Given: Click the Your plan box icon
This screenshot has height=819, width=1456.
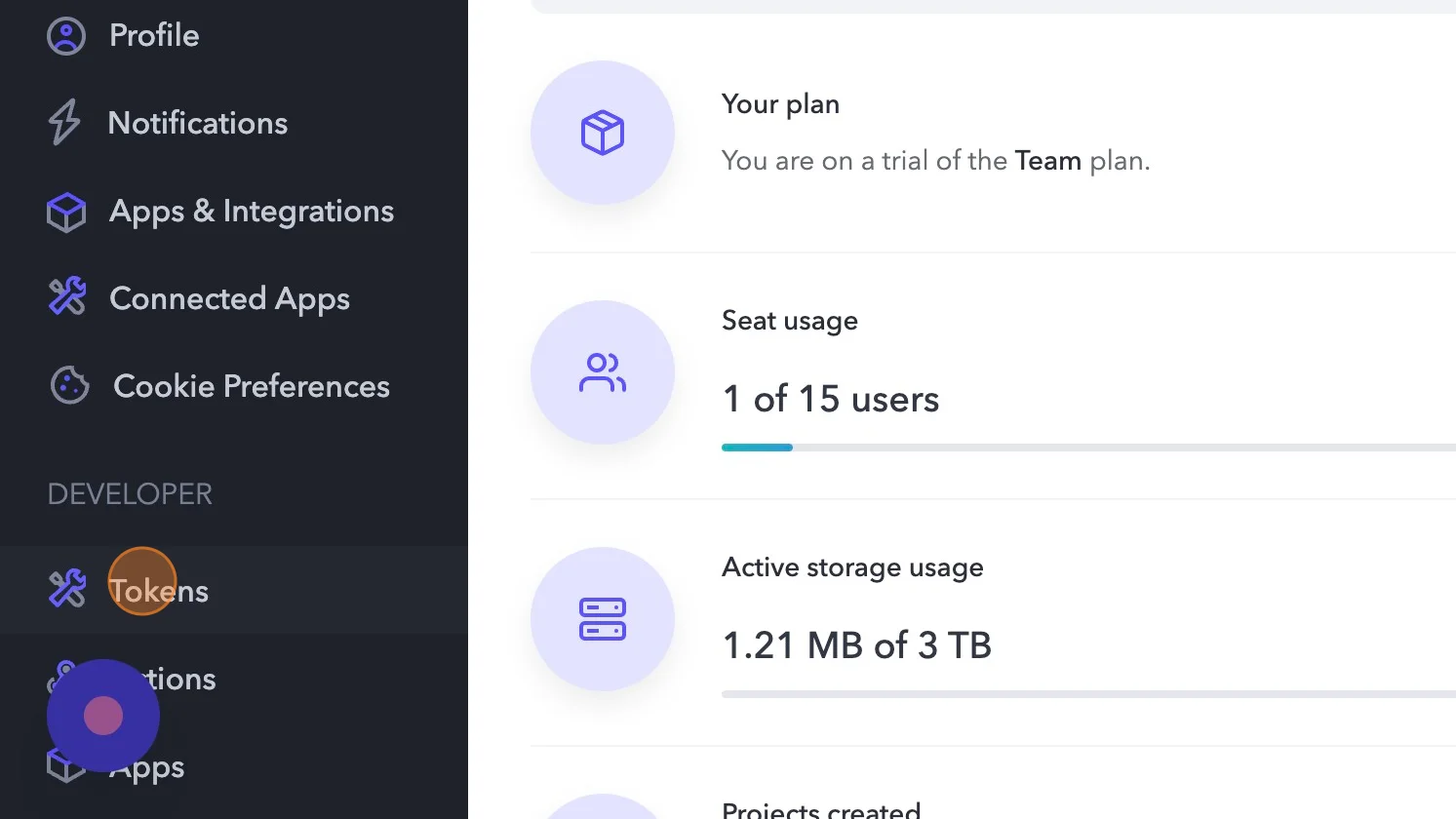Looking at the screenshot, I should (x=603, y=133).
